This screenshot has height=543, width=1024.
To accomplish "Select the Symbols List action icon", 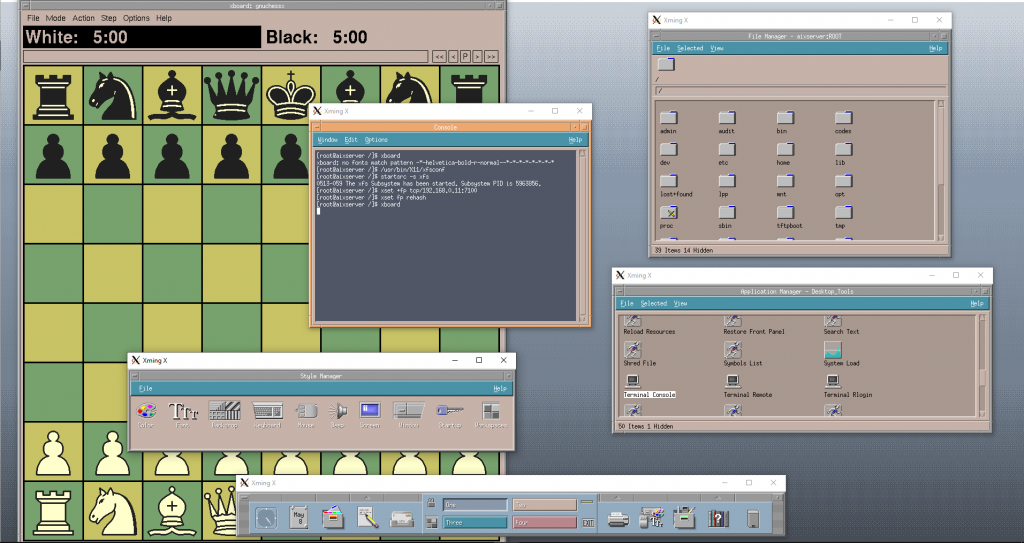I will pos(733,350).
